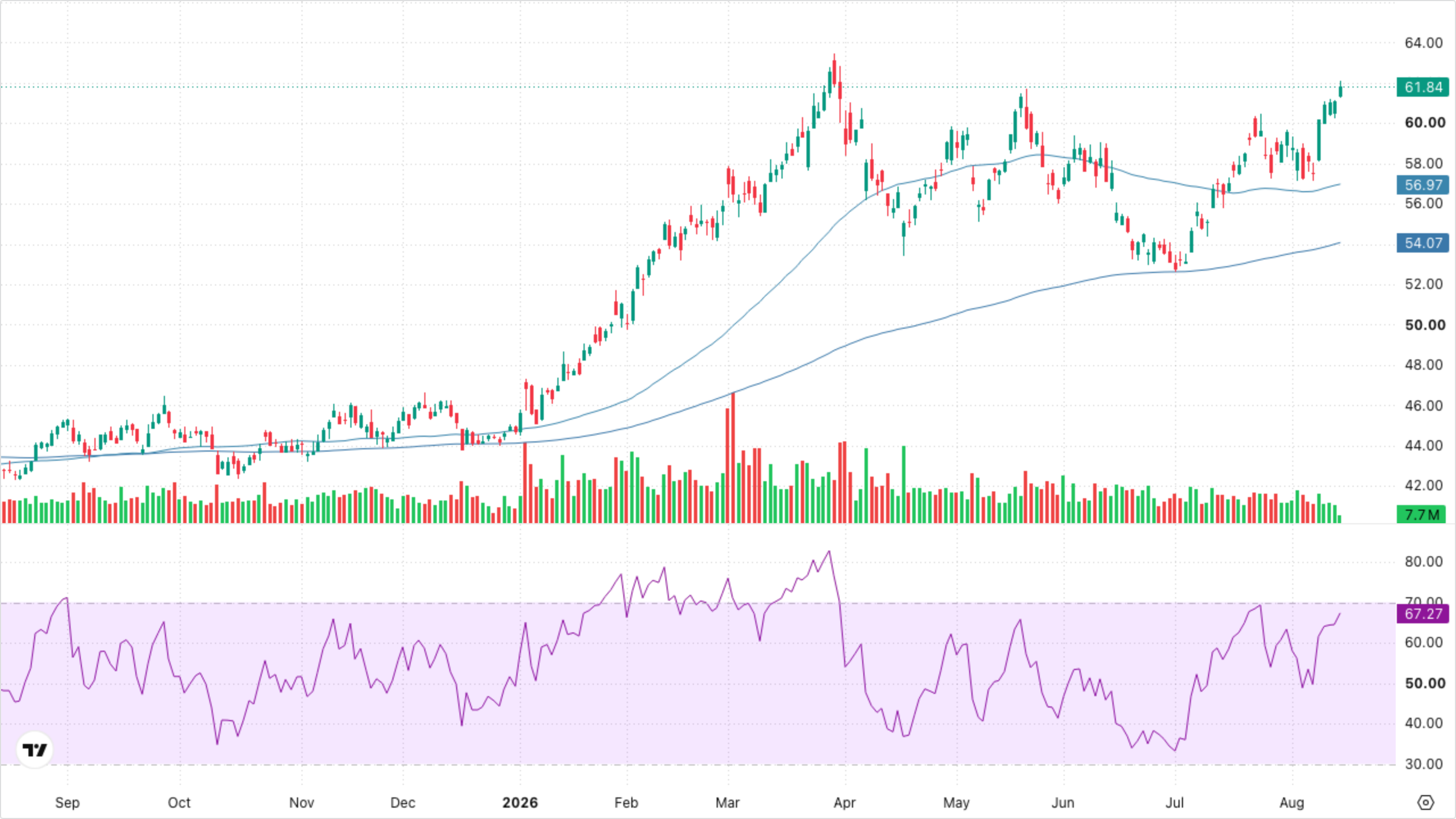Open chart settings hexagon icon at bottom right
The height and width of the screenshot is (819, 1456).
(x=1425, y=803)
